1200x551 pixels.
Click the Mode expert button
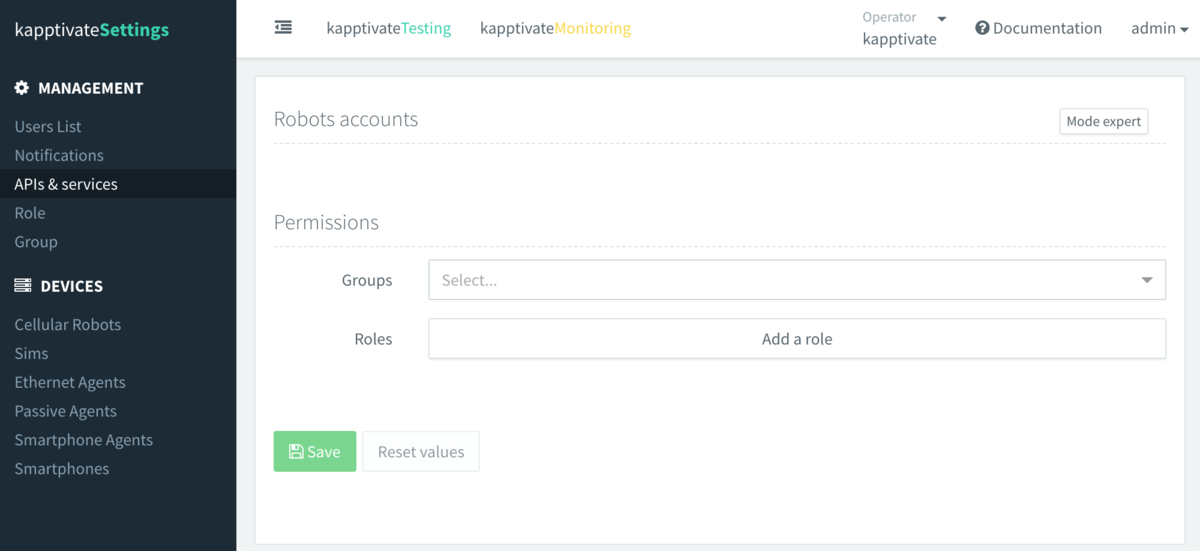[1103, 121]
